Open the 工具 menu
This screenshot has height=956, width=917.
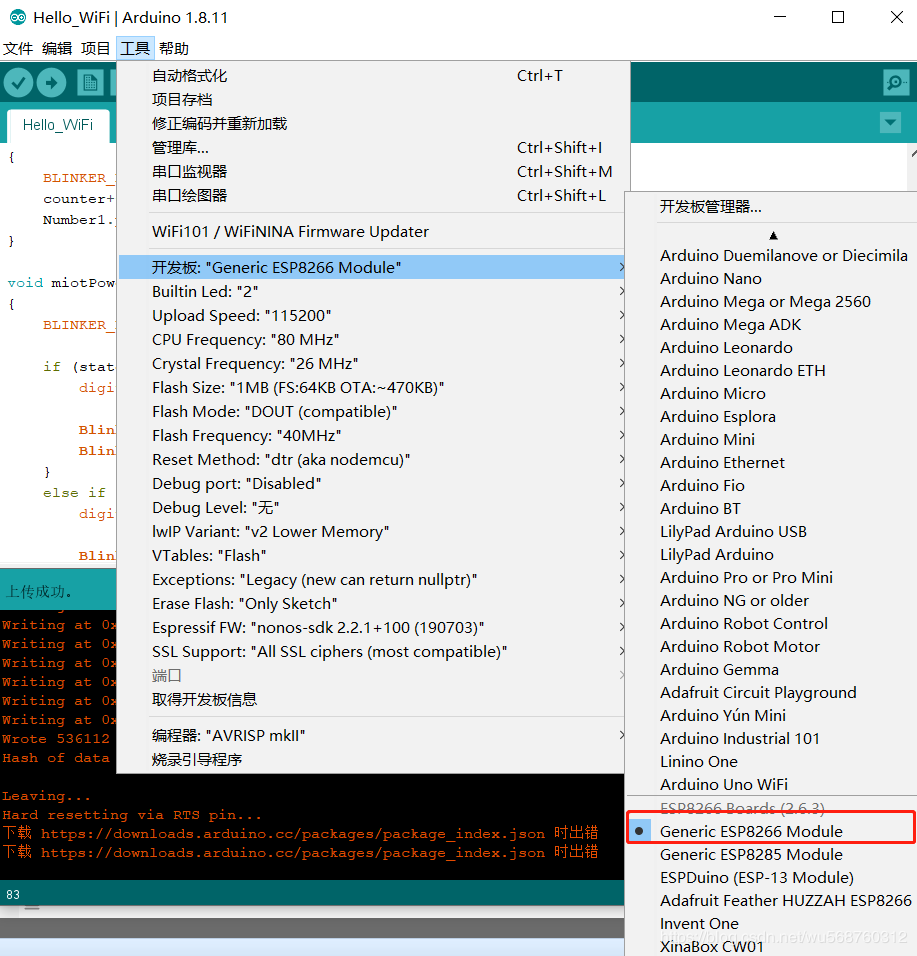pos(135,48)
